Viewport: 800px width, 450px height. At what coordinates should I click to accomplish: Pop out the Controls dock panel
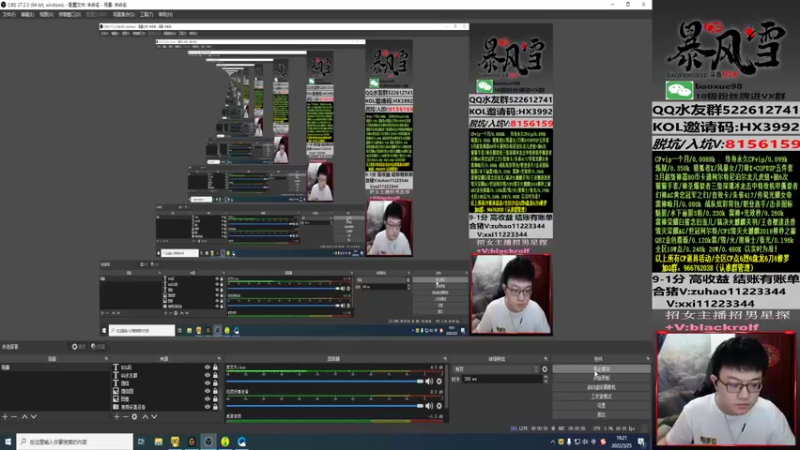point(648,359)
